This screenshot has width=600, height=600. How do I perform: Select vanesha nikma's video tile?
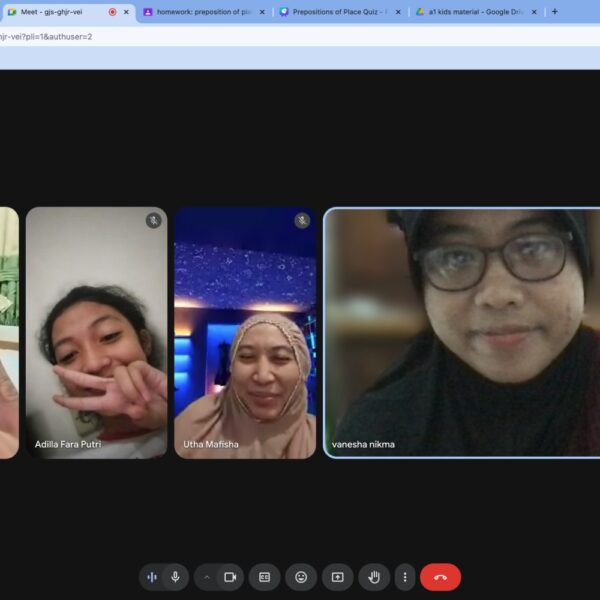461,332
